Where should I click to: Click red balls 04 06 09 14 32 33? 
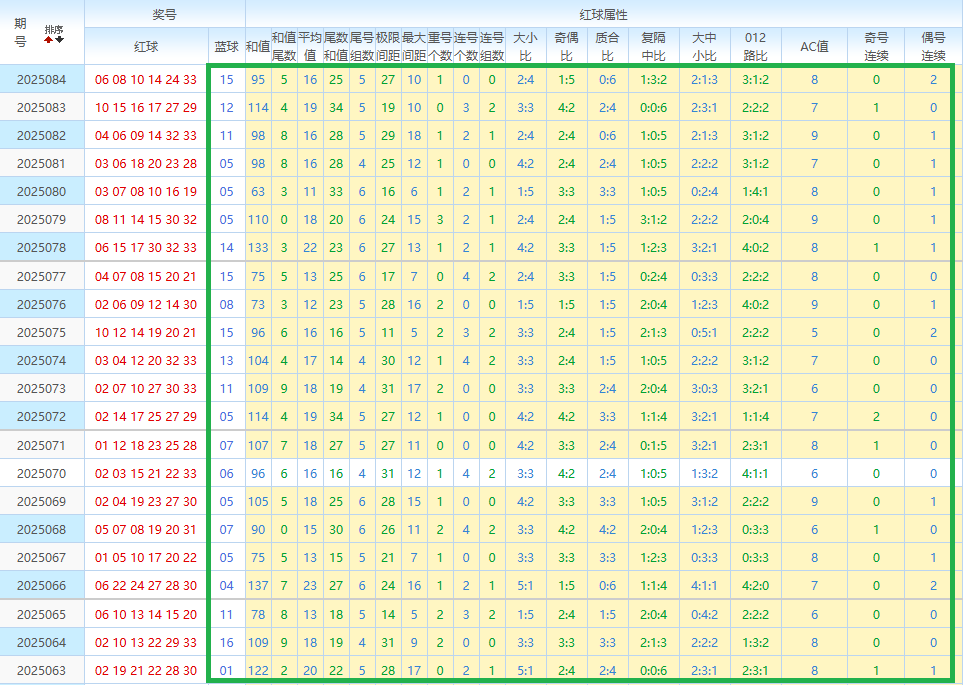(146, 136)
